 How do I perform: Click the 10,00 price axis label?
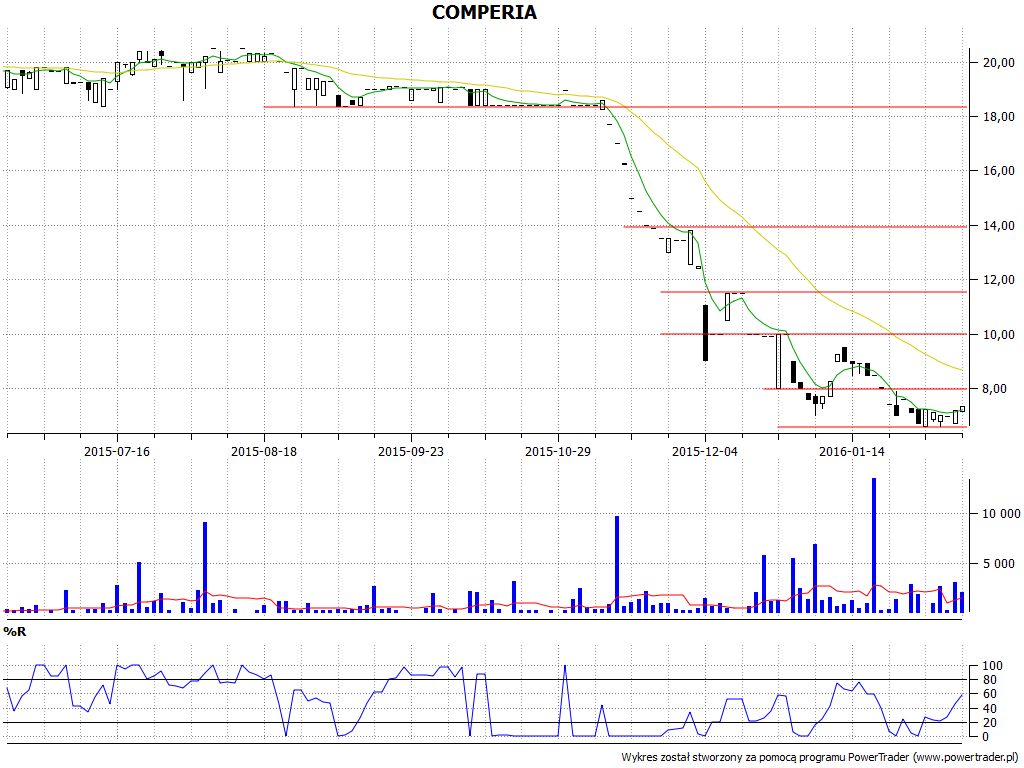(999, 335)
